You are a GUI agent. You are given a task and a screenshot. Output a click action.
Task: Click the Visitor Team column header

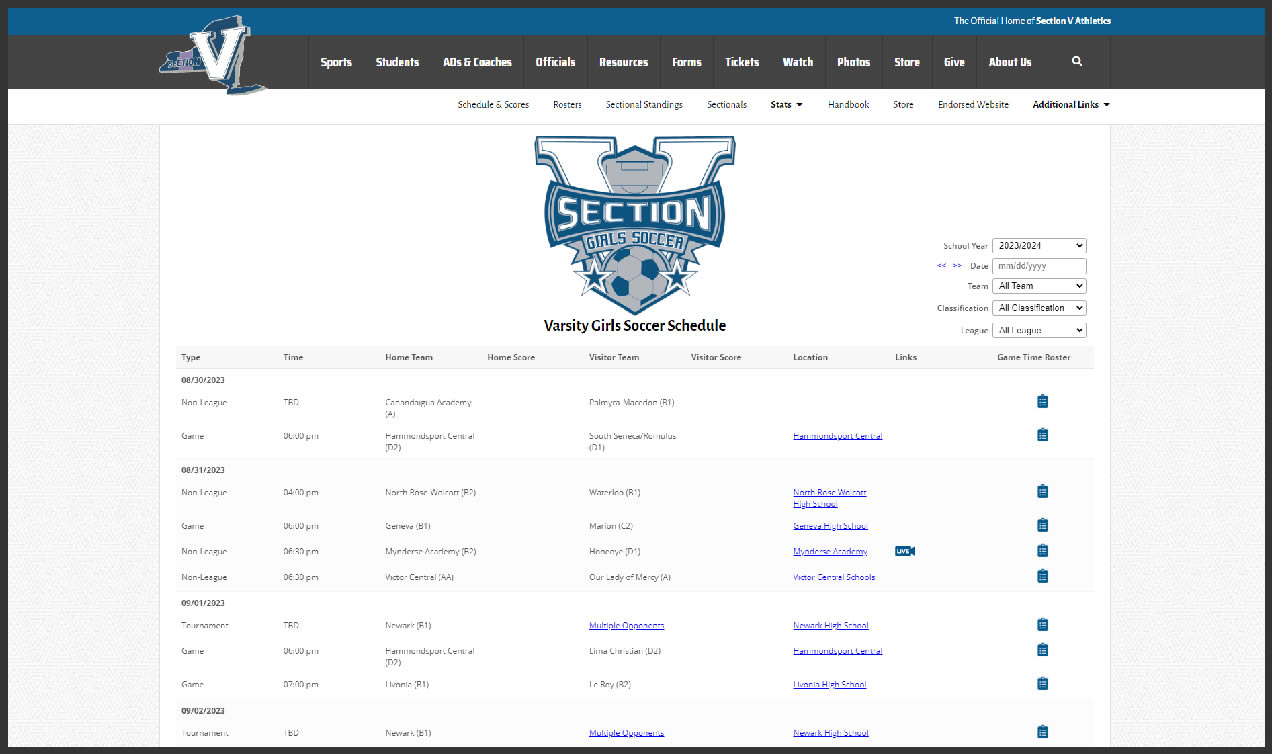[x=614, y=358]
